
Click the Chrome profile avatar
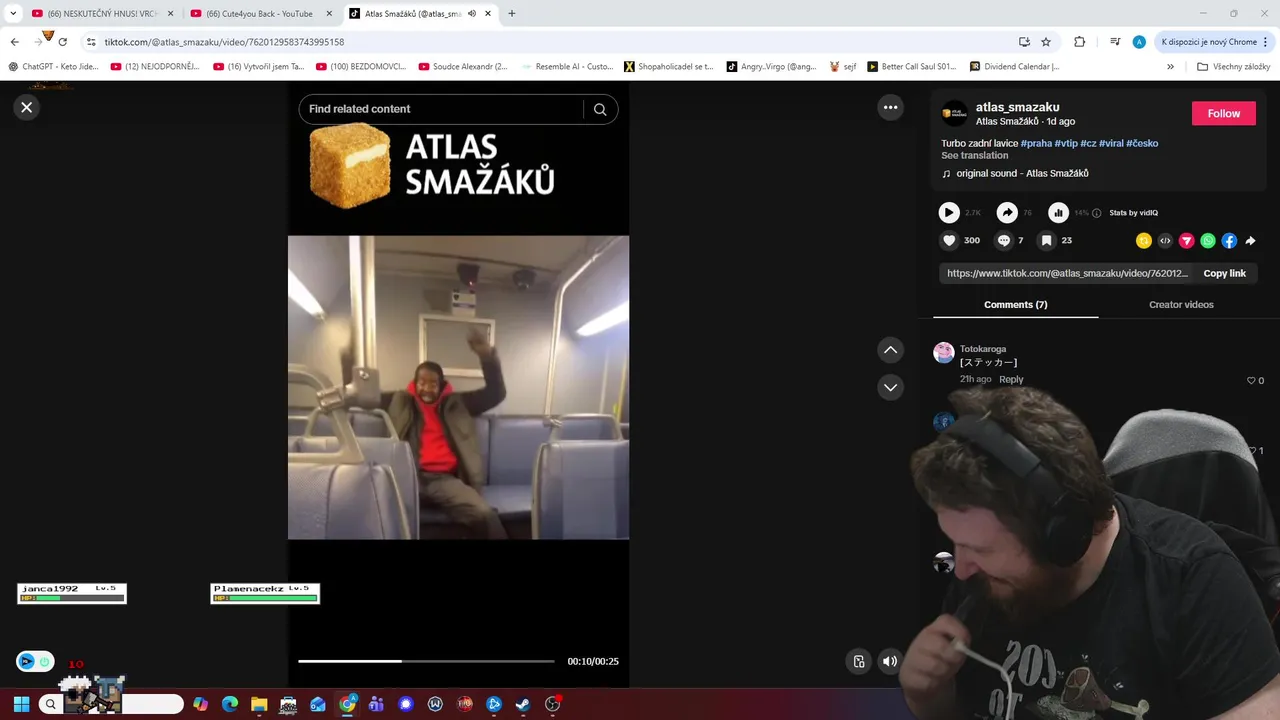1139,42
